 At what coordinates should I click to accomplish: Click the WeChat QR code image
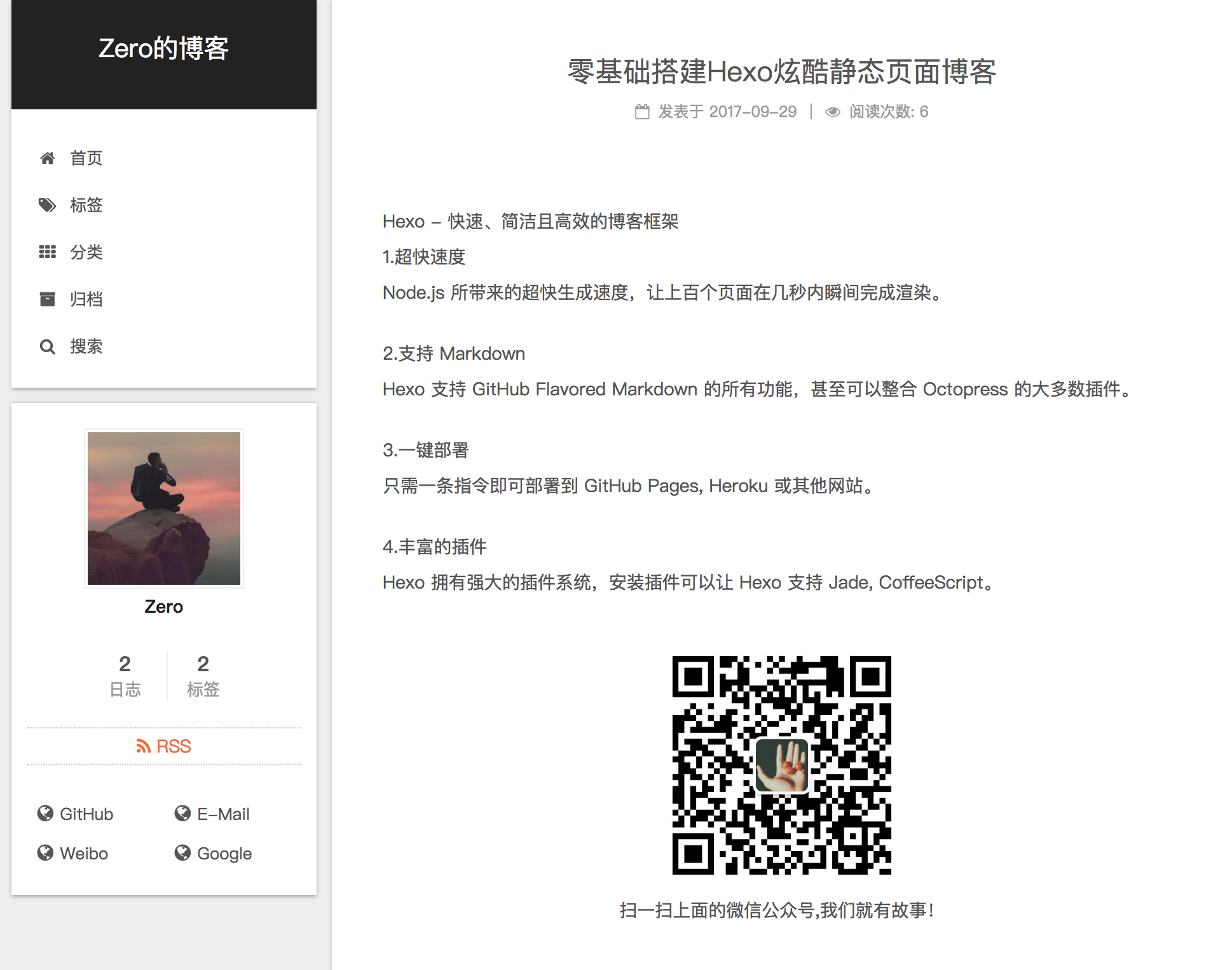[781, 765]
